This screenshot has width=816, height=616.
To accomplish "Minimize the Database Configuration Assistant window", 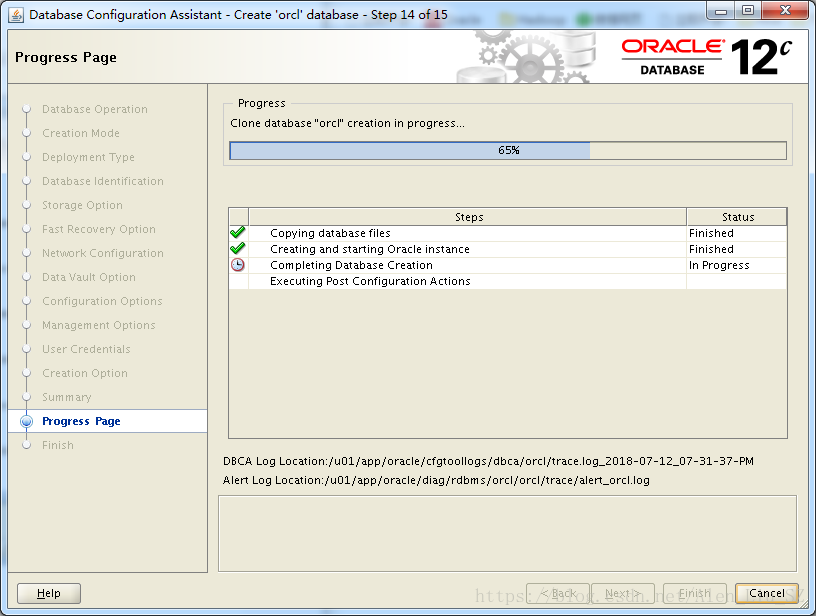I will click(x=721, y=11).
